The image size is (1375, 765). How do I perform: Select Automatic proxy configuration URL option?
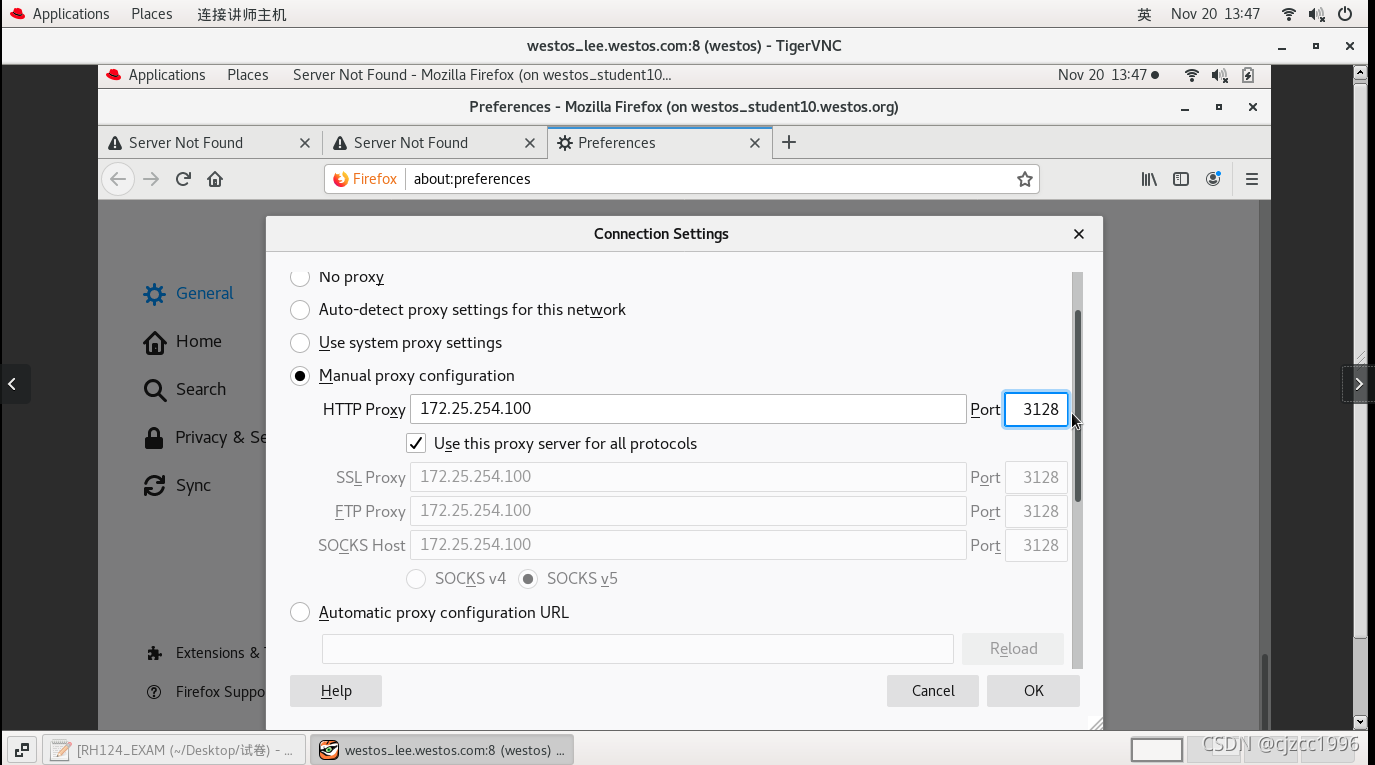tap(300, 613)
